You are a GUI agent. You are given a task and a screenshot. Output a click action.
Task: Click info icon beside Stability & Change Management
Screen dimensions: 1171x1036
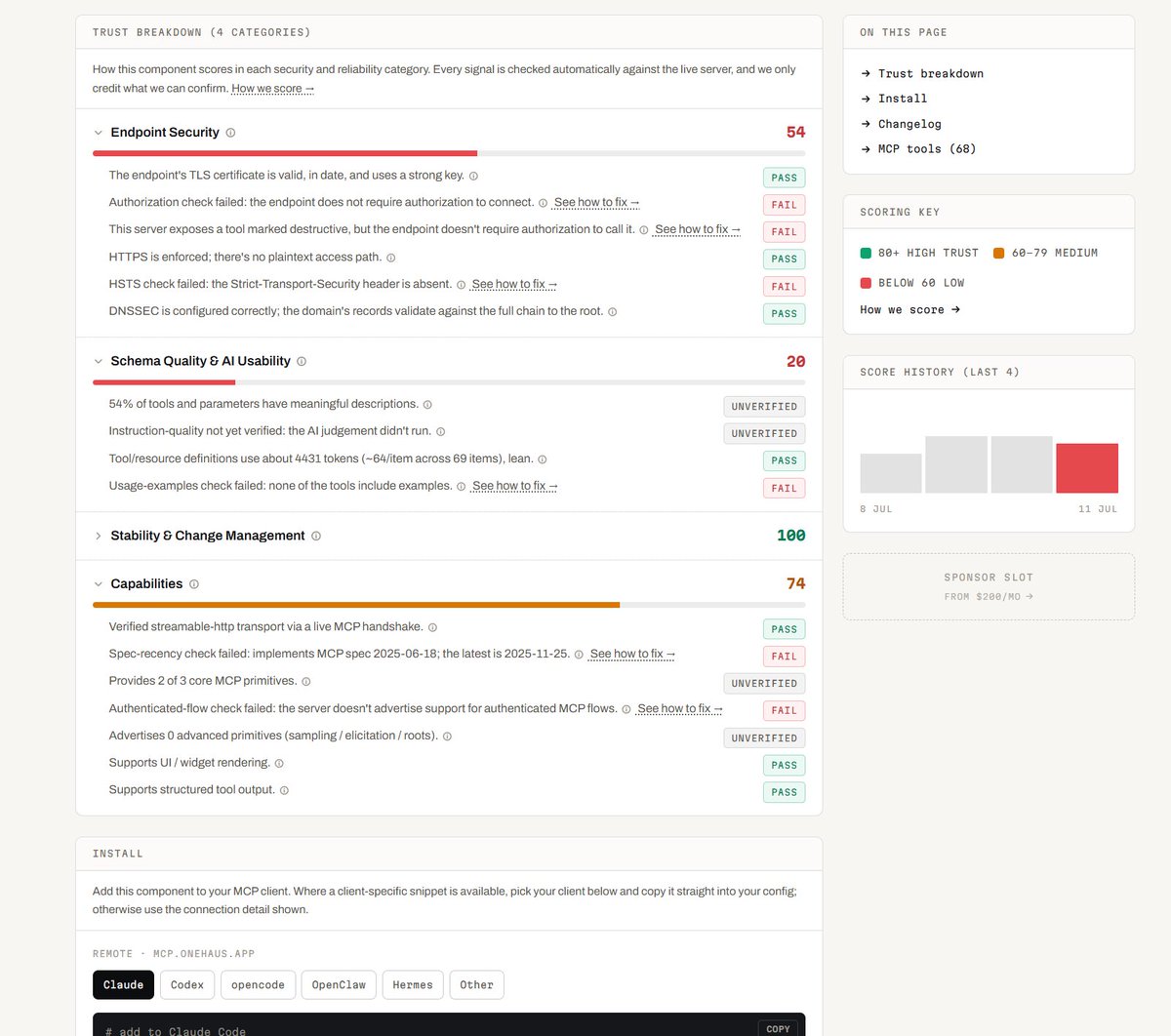315,536
